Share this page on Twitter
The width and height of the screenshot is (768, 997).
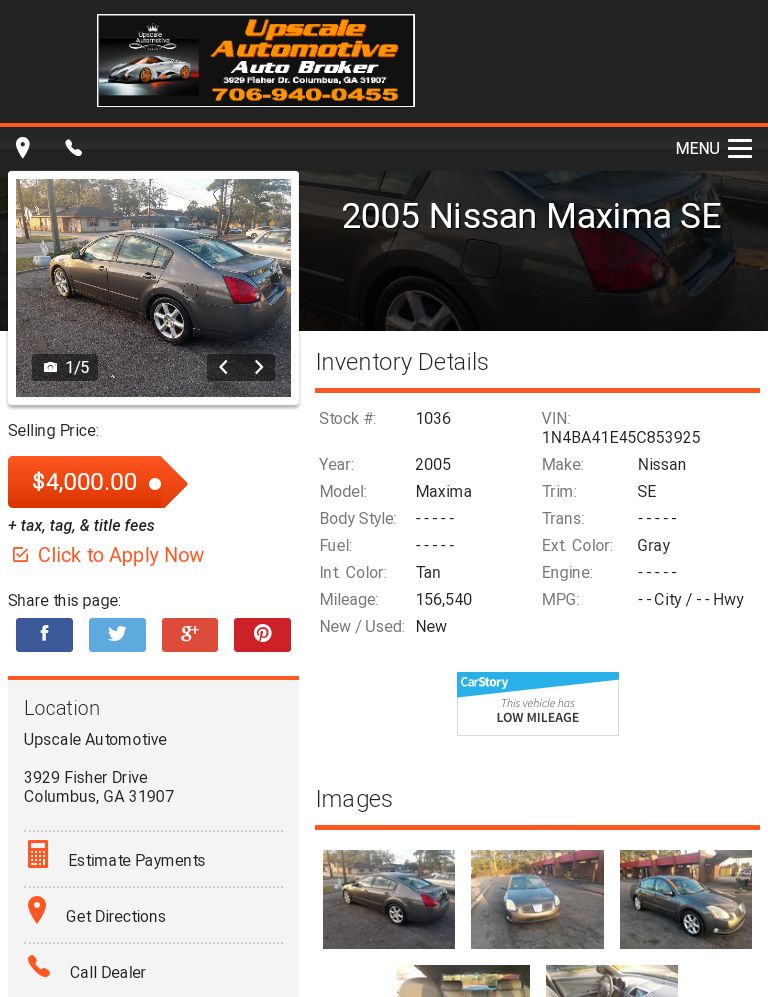tap(117, 635)
